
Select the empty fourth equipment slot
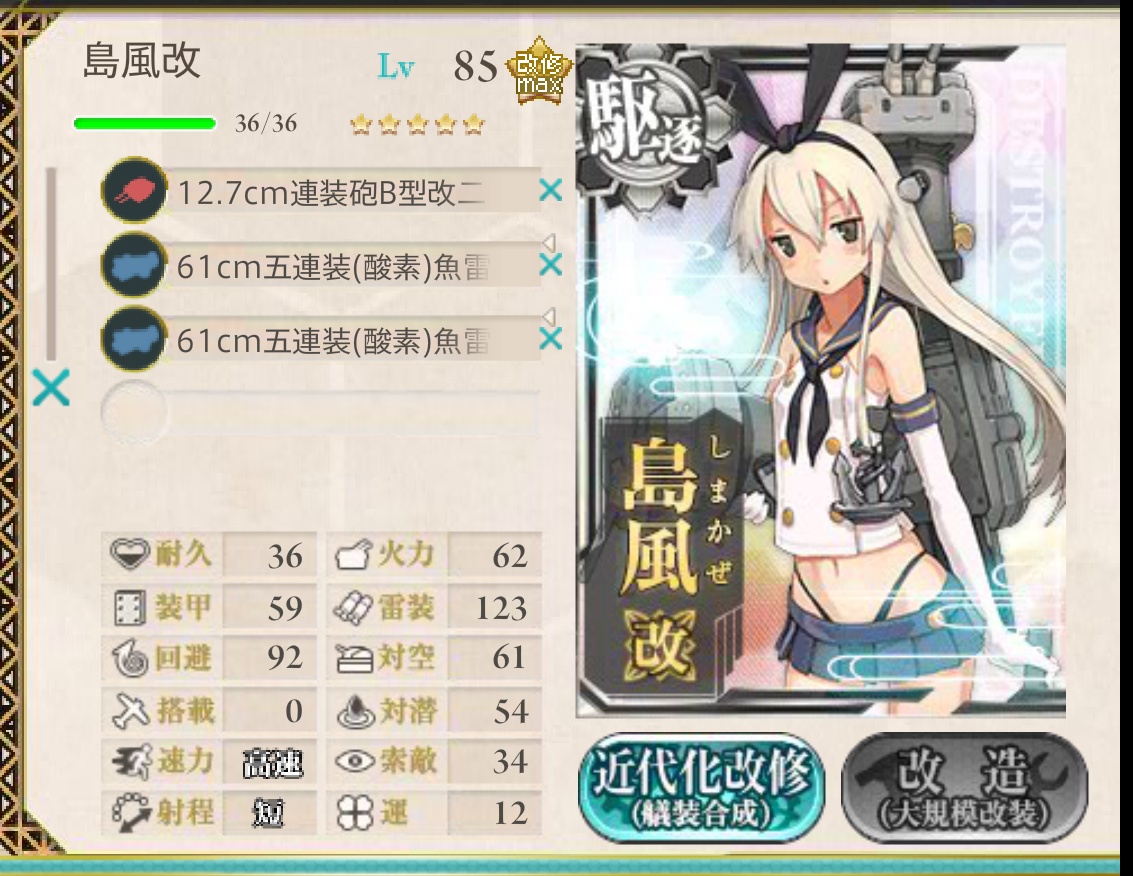coord(322,413)
